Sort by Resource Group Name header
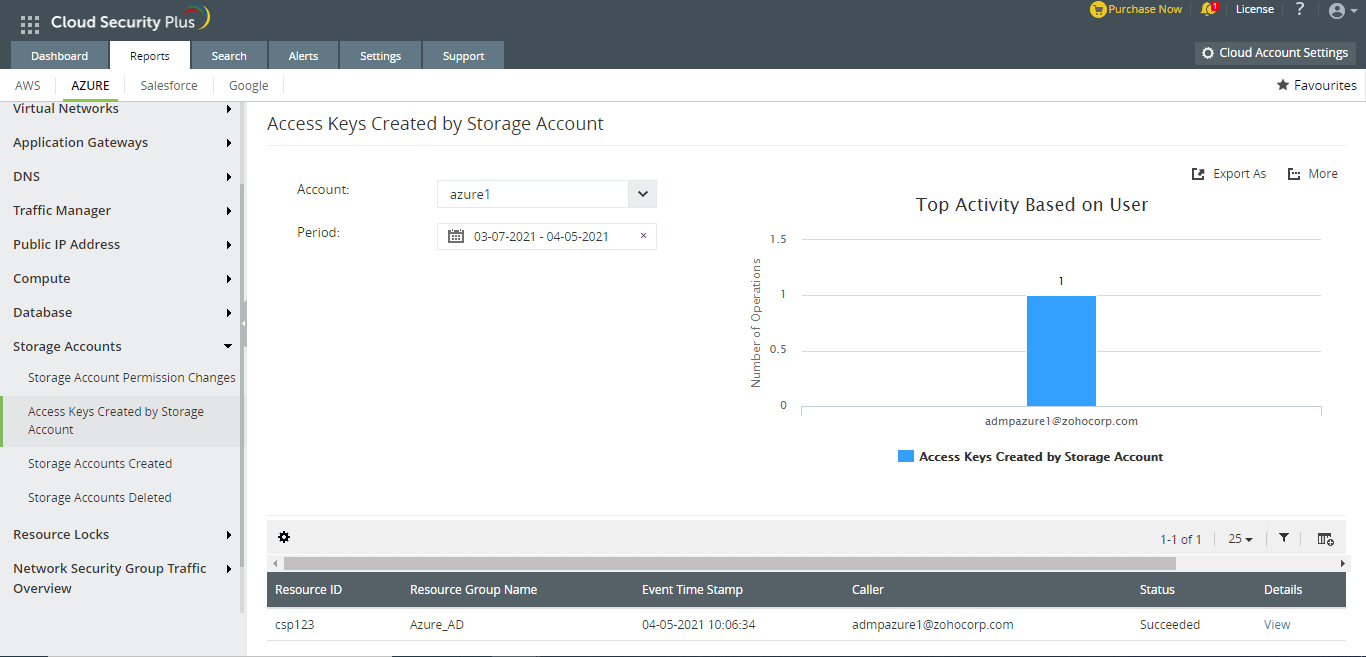 coord(473,589)
